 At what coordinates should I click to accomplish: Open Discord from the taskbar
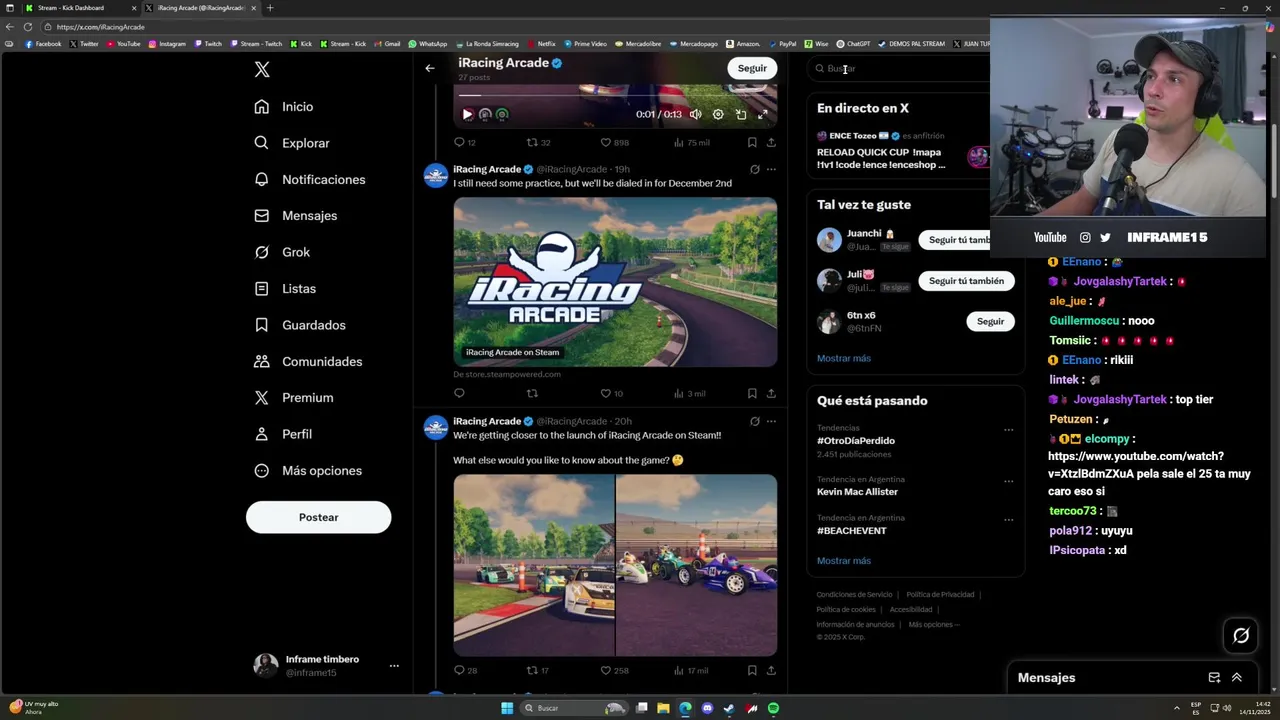(x=707, y=708)
